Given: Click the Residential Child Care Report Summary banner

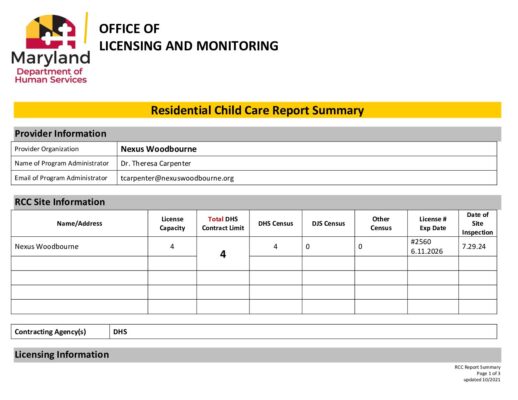Looking at the screenshot, I should pos(257,110).
